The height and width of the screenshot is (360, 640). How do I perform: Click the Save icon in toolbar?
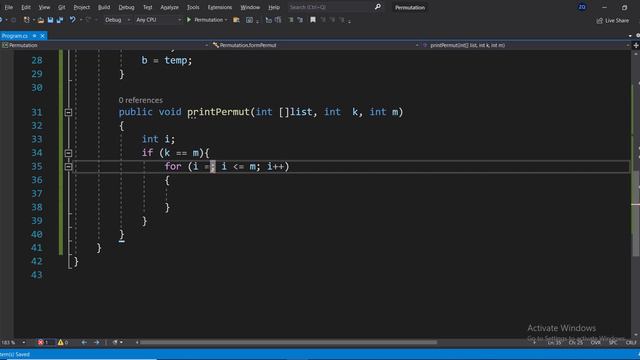pyautogui.click(x=50, y=20)
